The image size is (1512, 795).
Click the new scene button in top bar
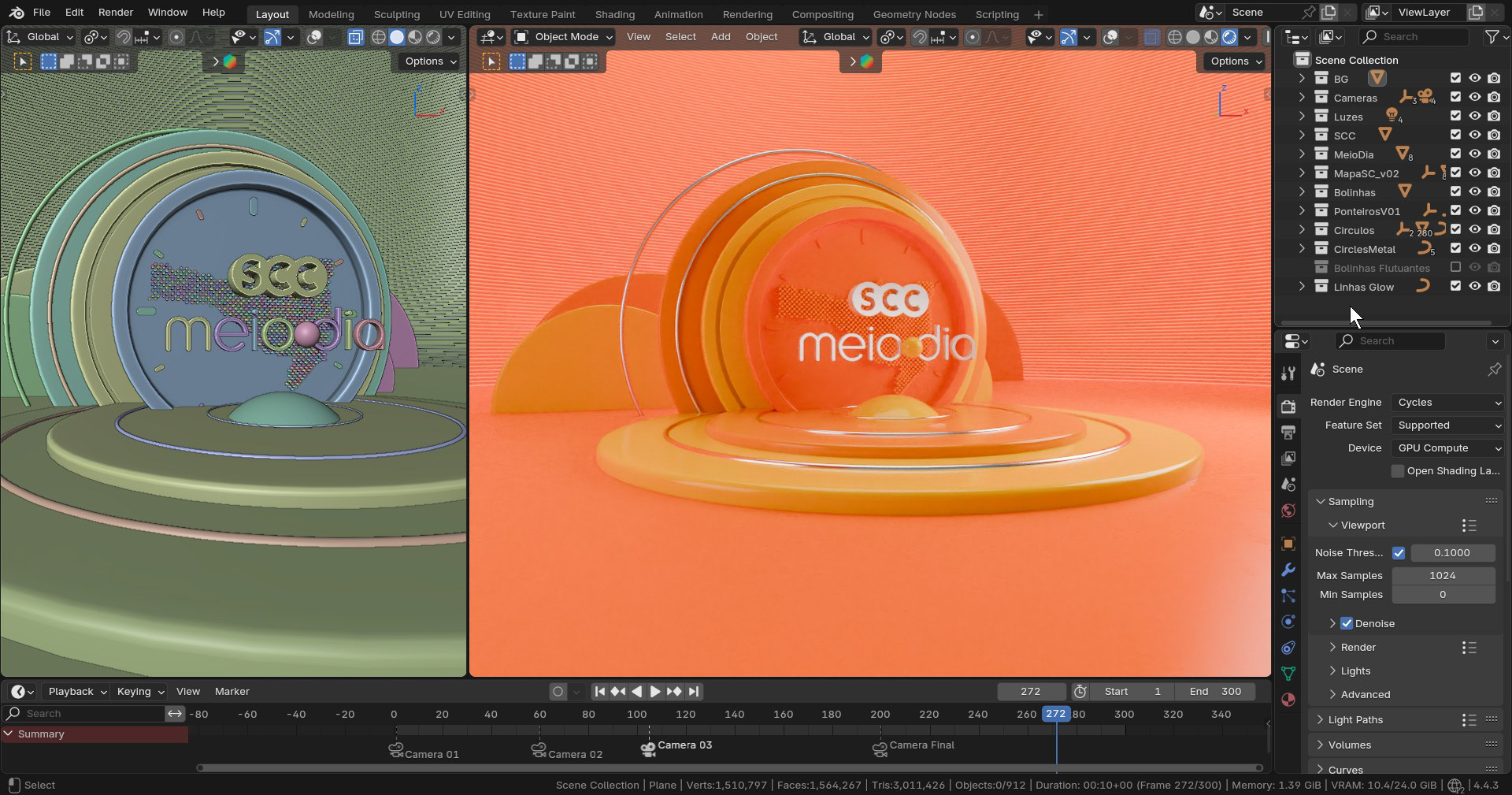pyautogui.click(x=1329, y=13)
